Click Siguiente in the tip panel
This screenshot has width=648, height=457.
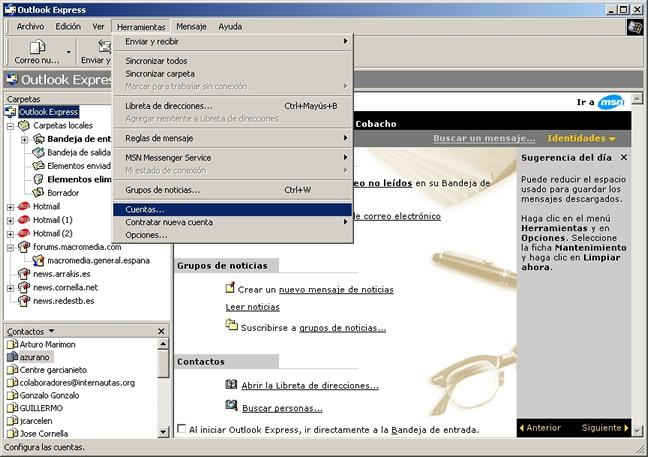(605, 428)
